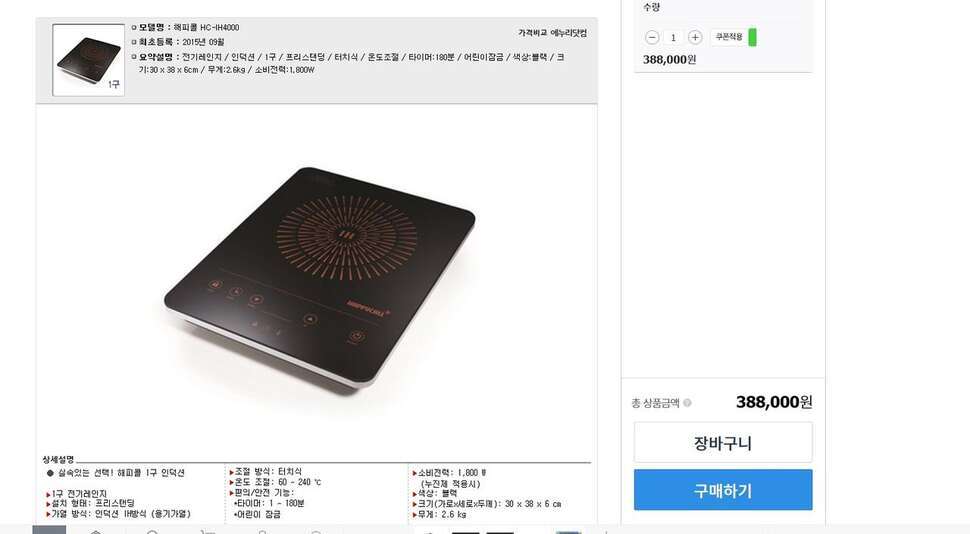Viewport: 970px width, 534px height.
Task: Increase quantity with the plus button
Action: 695,37
